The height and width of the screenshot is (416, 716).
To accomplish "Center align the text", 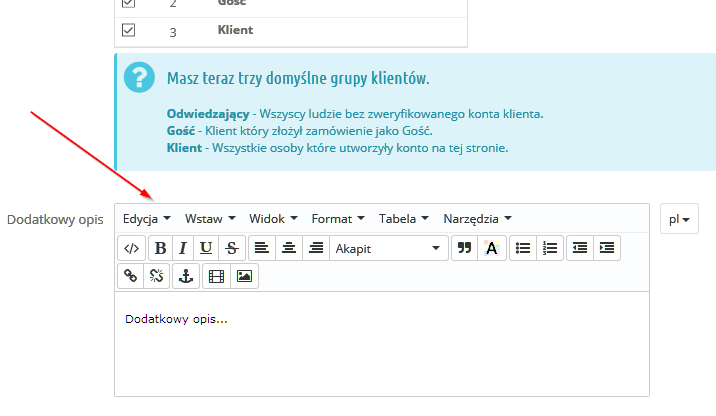I will [289, 249].
